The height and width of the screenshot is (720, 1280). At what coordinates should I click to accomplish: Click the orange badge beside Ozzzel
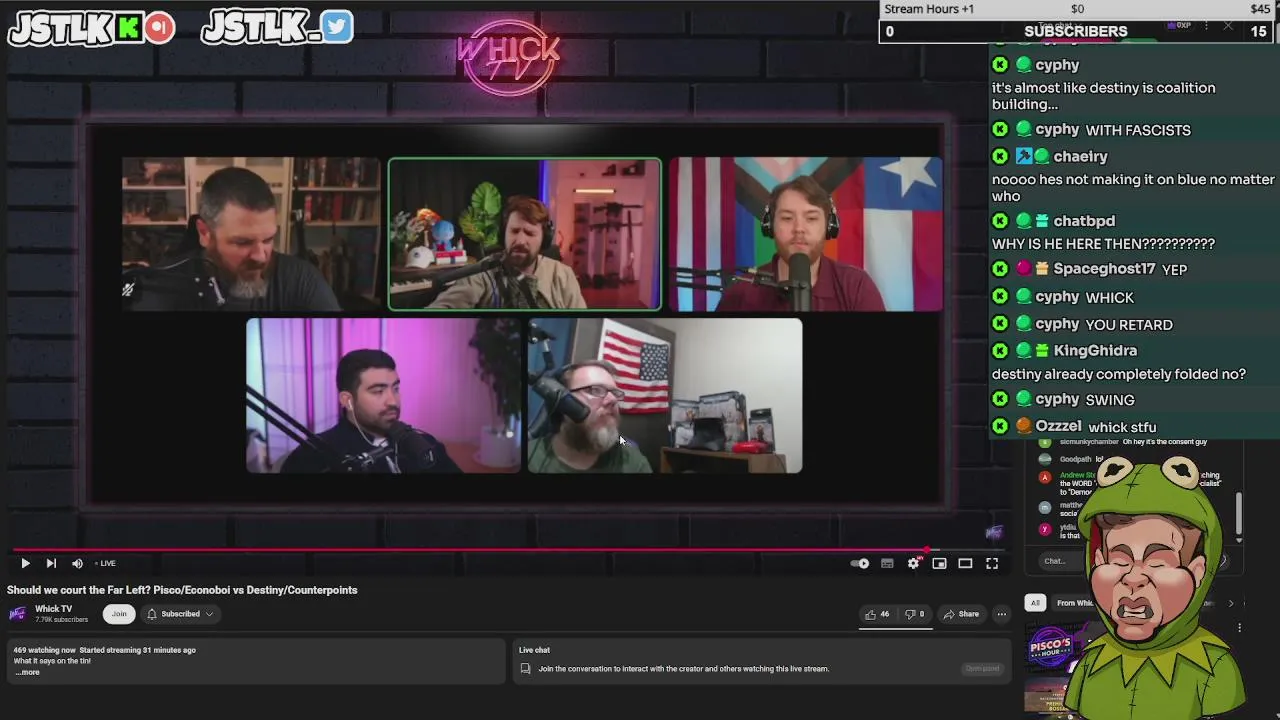[x=1024, y=426]
